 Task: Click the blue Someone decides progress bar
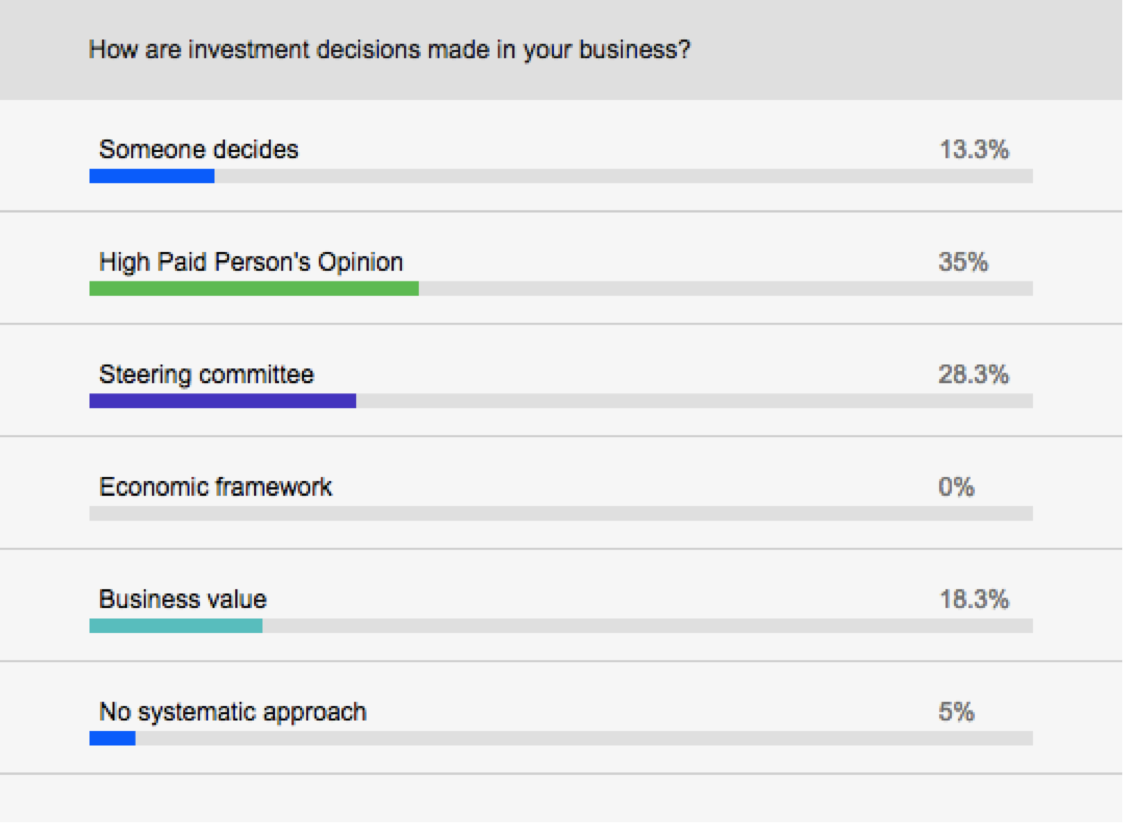151,176
